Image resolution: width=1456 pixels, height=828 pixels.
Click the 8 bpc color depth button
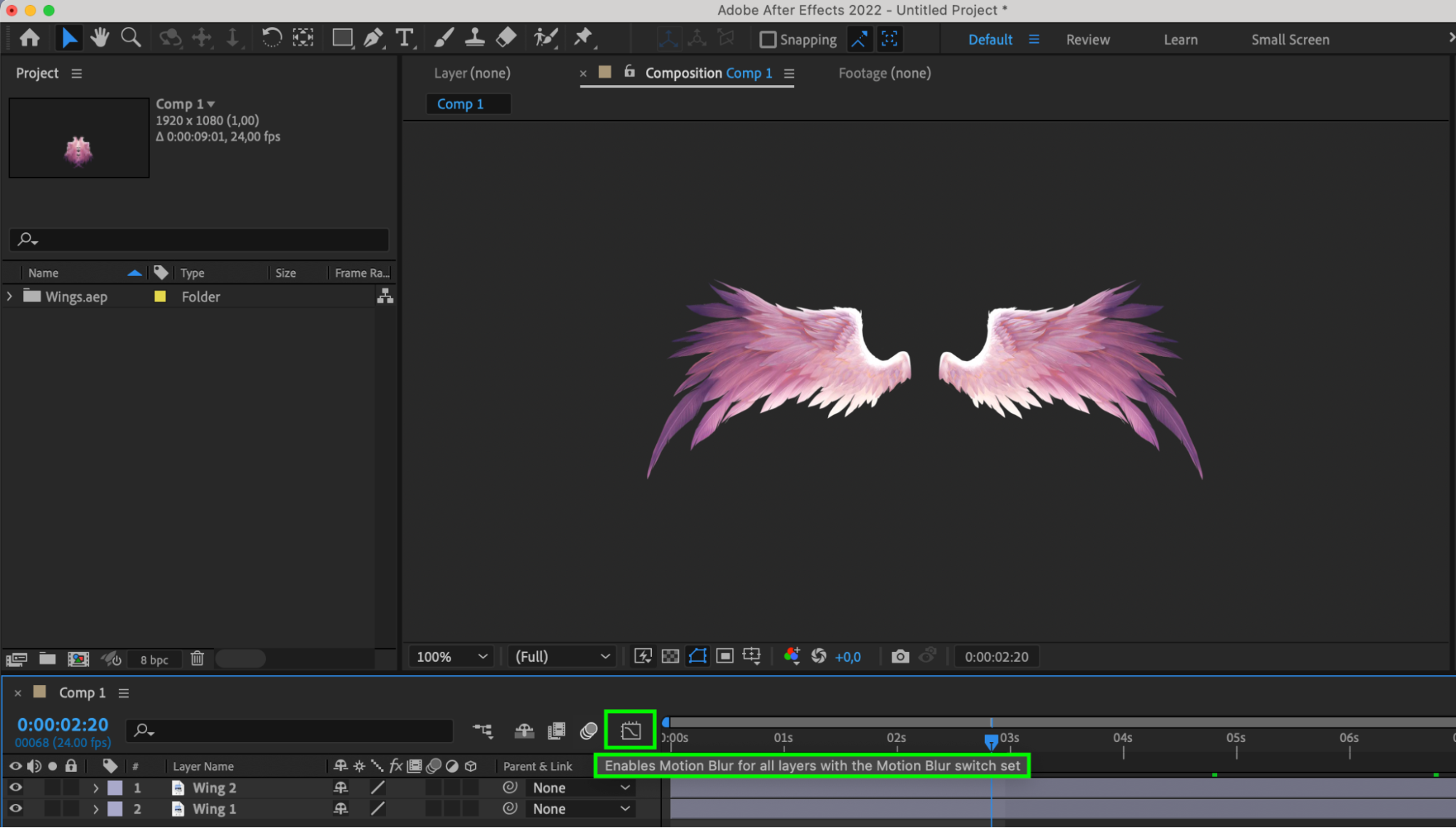[154, 659]
